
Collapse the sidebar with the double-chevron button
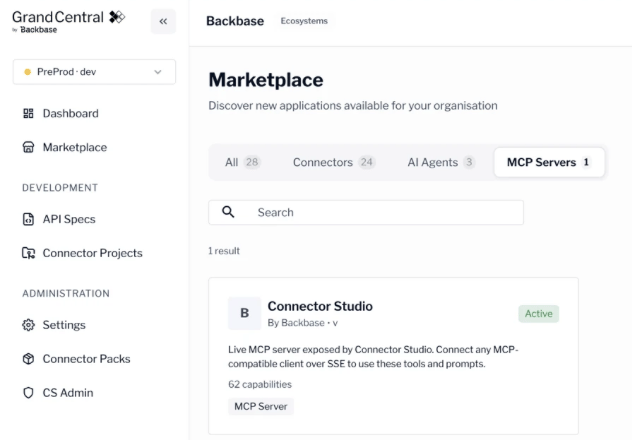click(x=163, y=21)
